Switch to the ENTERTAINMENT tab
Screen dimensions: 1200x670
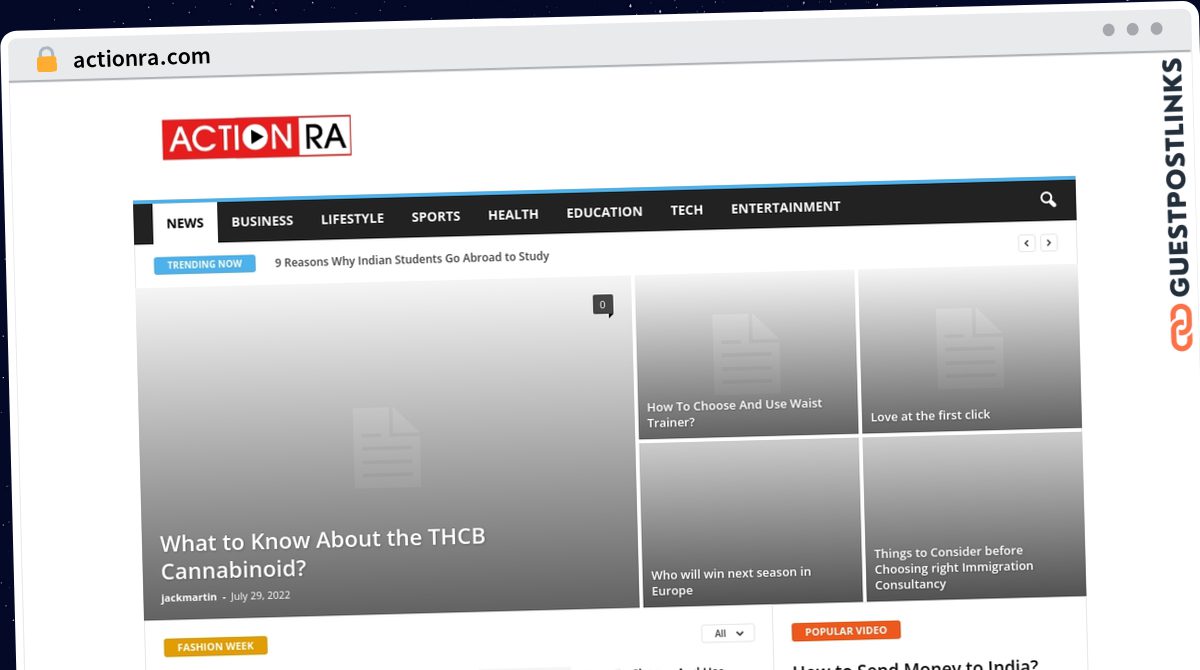(785, 207)
